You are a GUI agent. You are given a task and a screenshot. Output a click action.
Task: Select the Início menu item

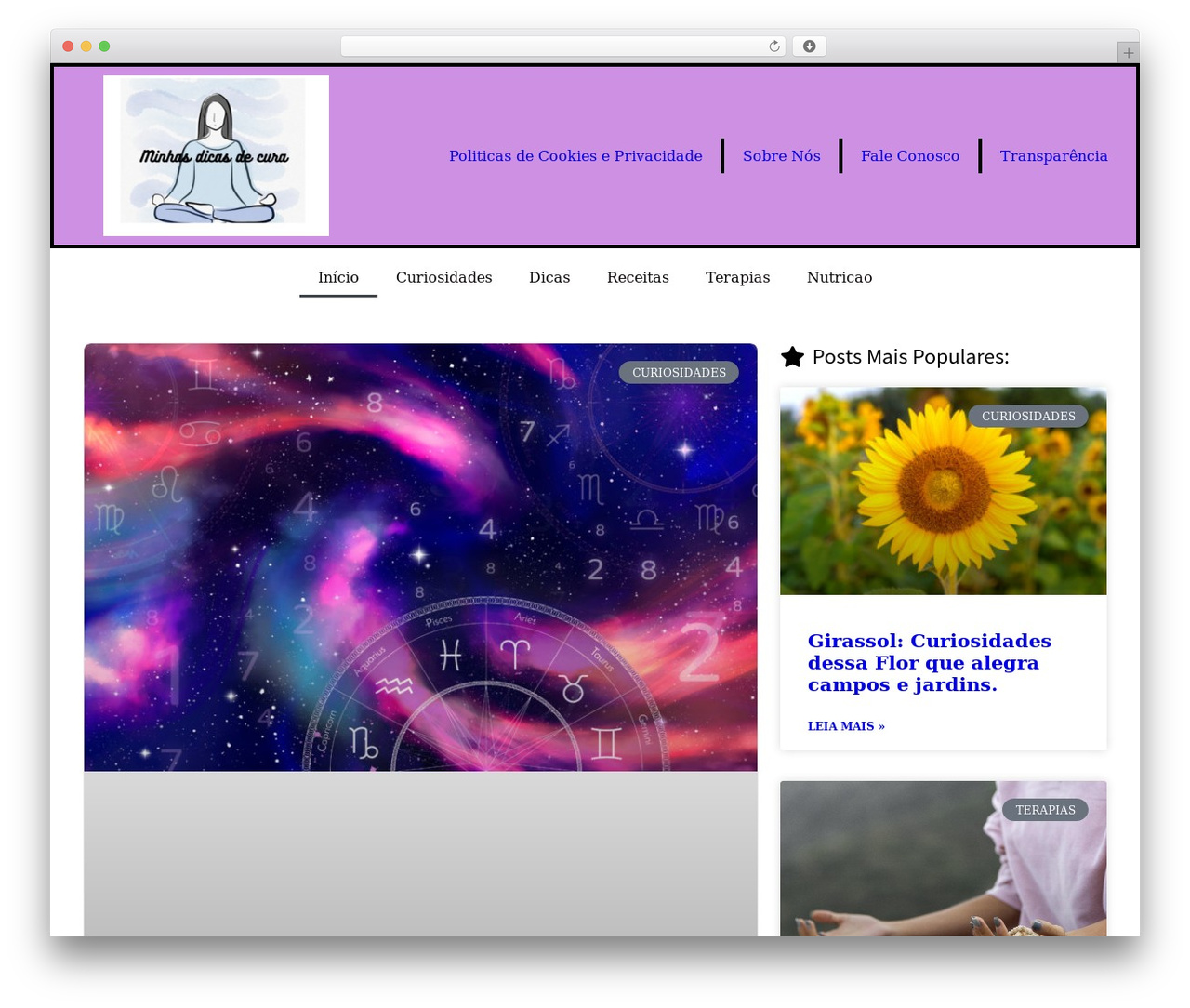(338, 277)
